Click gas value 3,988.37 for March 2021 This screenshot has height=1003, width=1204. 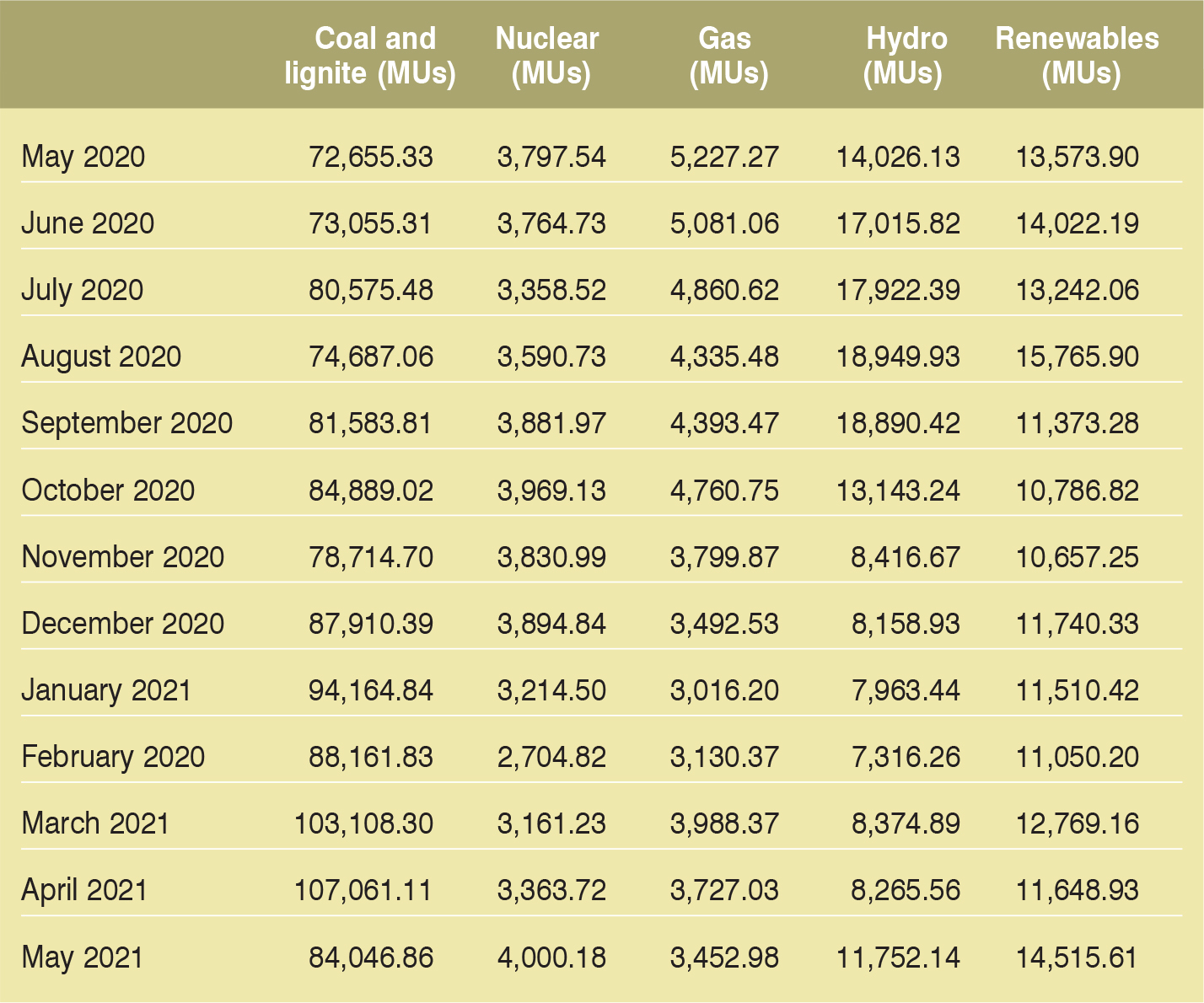pos(724,823)
